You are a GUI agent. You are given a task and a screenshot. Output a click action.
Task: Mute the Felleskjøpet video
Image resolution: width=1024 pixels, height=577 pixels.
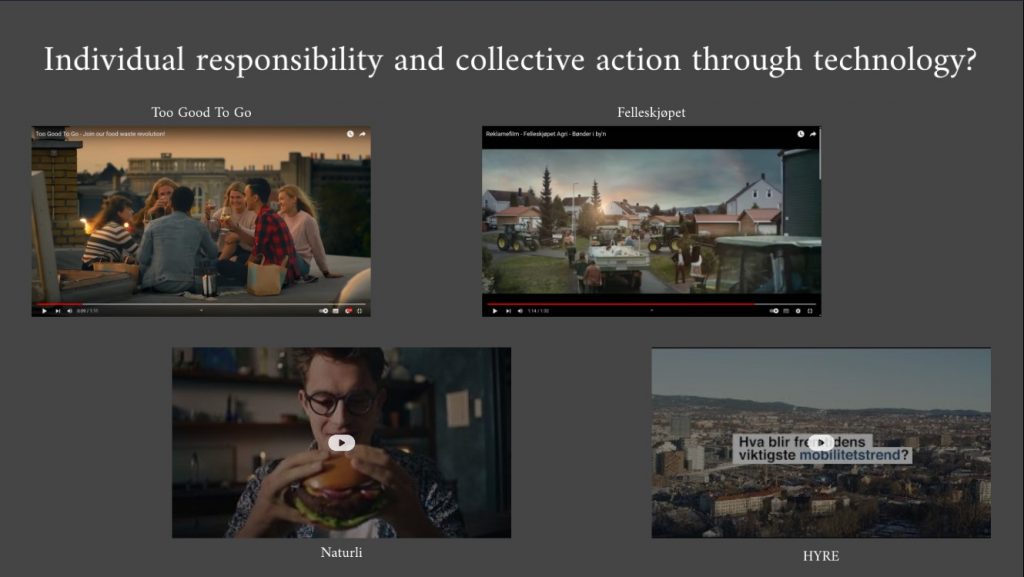[520, 311]
